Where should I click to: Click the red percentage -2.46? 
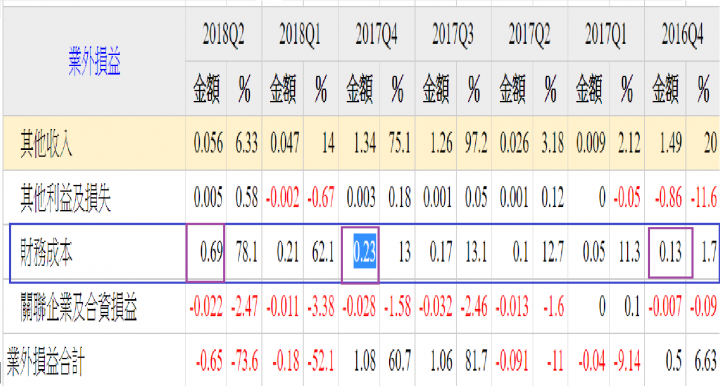click(x=474, y=307)
